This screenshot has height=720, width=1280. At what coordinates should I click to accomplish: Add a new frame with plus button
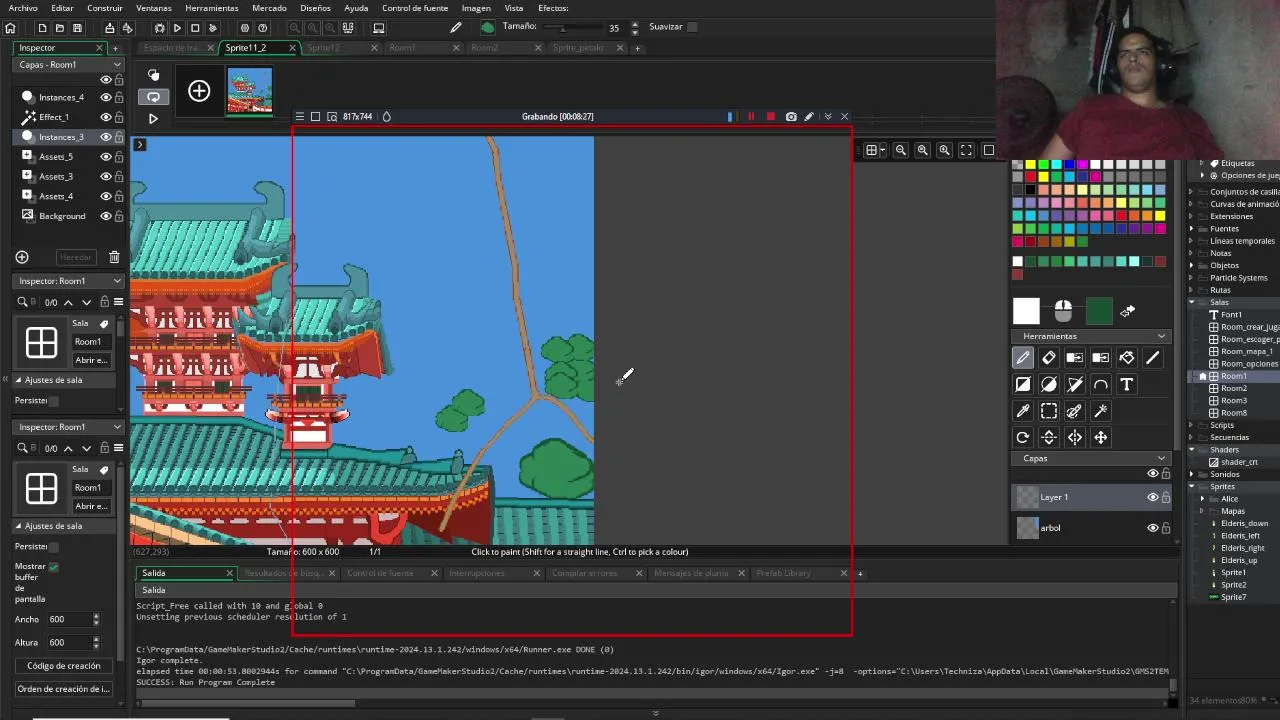(199, 92)
